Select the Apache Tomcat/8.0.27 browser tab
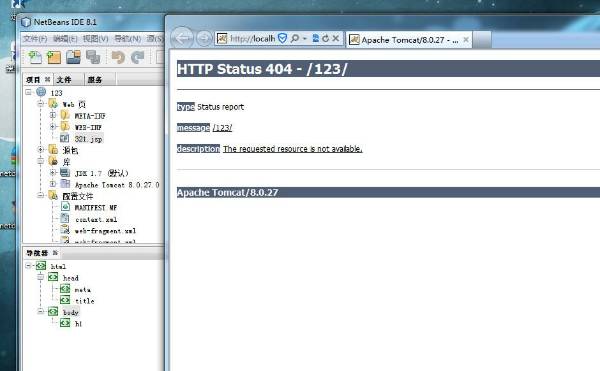The height and width of the screenshot is (371, 600). (x=409, y=40)
